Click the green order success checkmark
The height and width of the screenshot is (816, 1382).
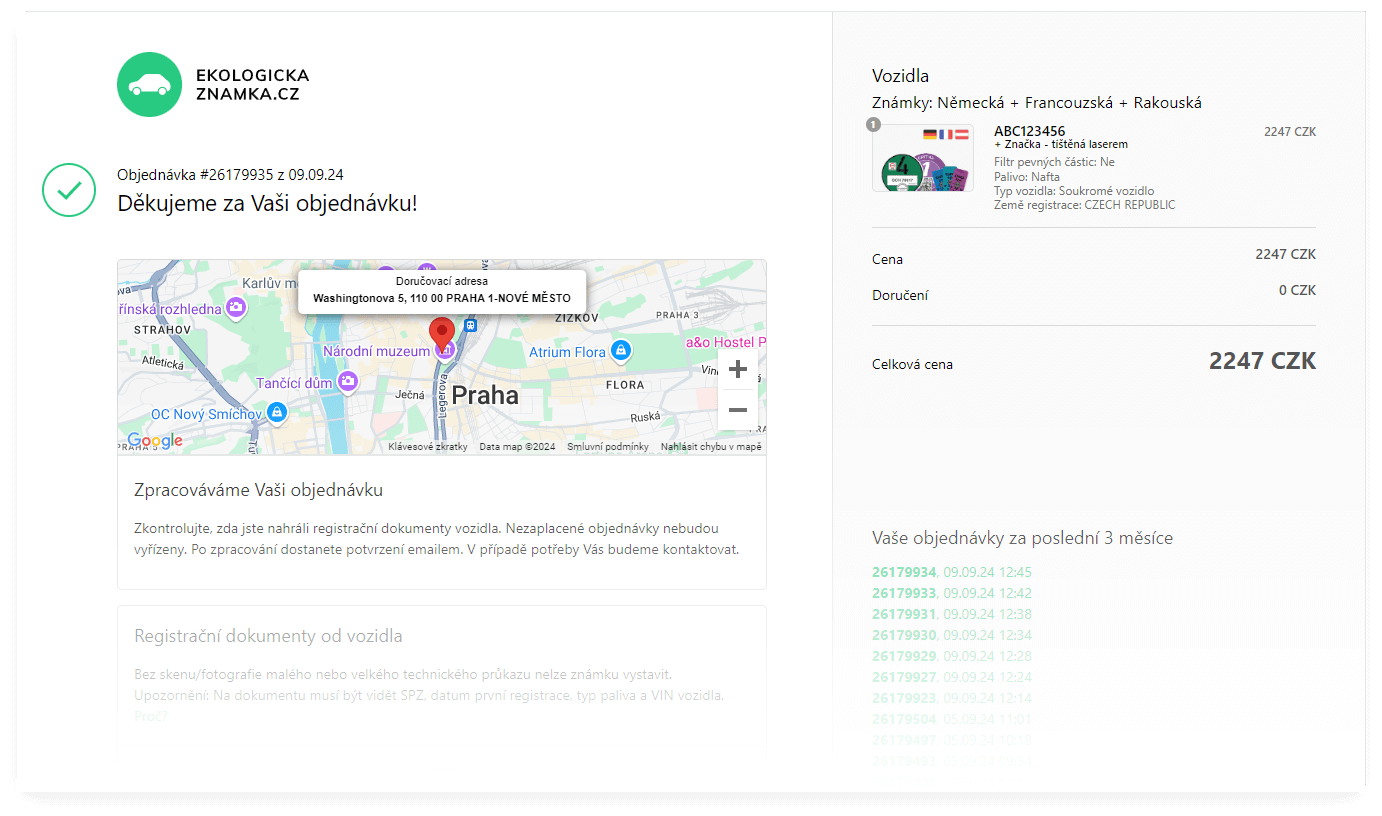pos(69,190)
